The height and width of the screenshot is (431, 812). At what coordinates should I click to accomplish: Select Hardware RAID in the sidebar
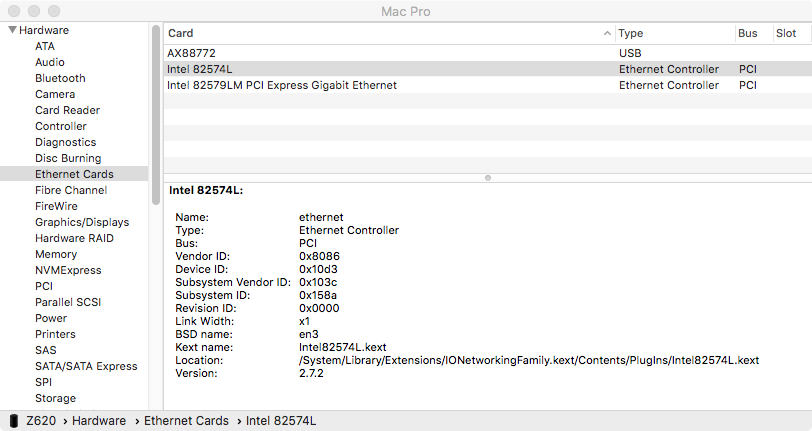(x=74, y=238)
